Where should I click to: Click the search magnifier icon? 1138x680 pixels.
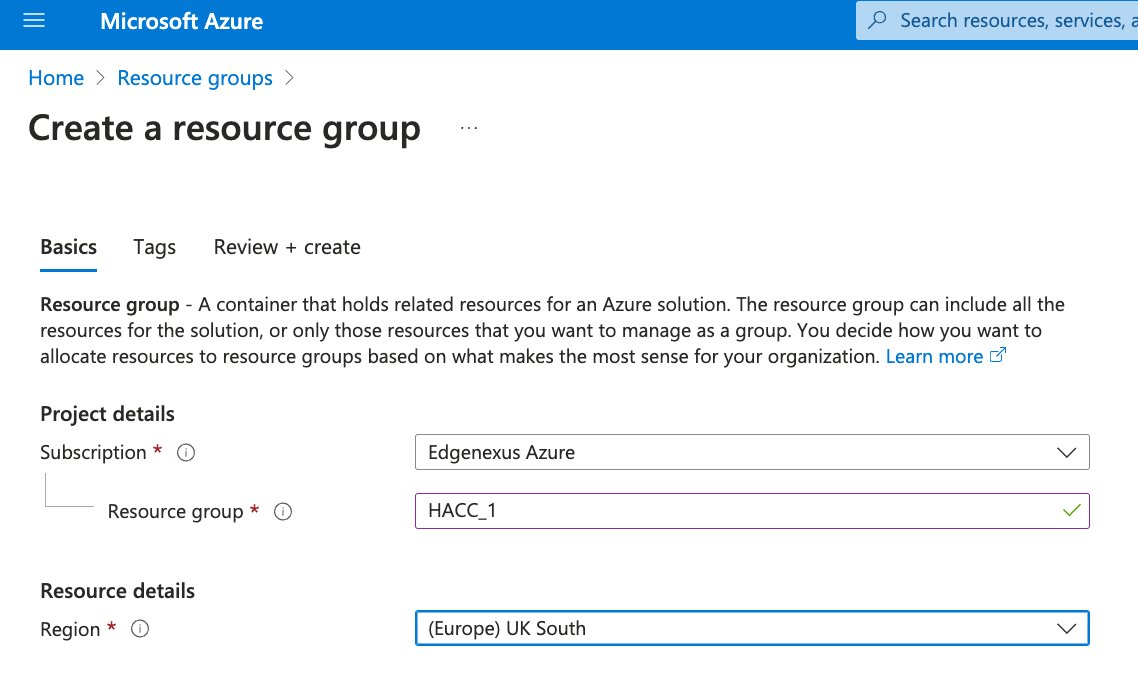pos(877,20)
